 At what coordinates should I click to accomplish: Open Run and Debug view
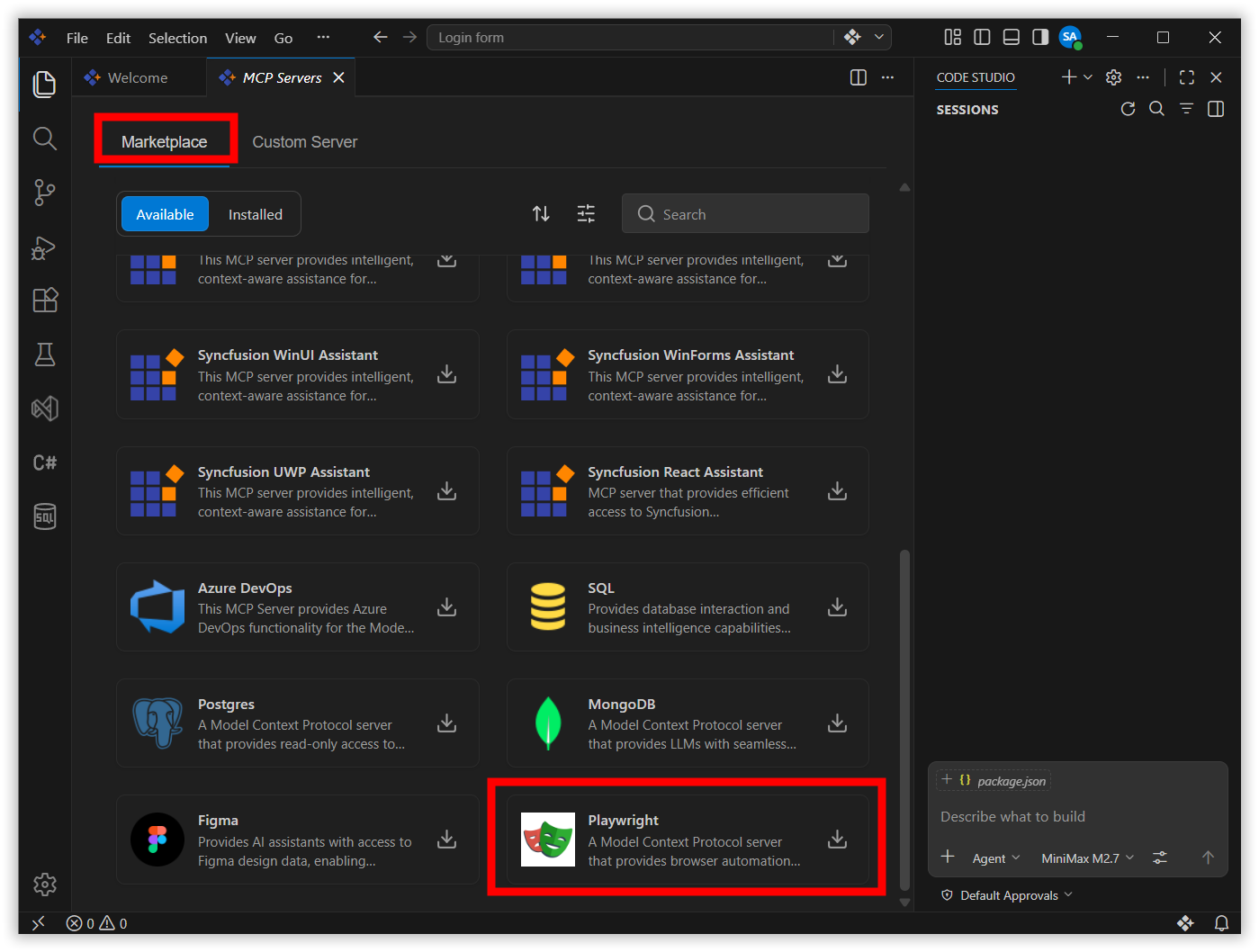click(x=44, y=247)
